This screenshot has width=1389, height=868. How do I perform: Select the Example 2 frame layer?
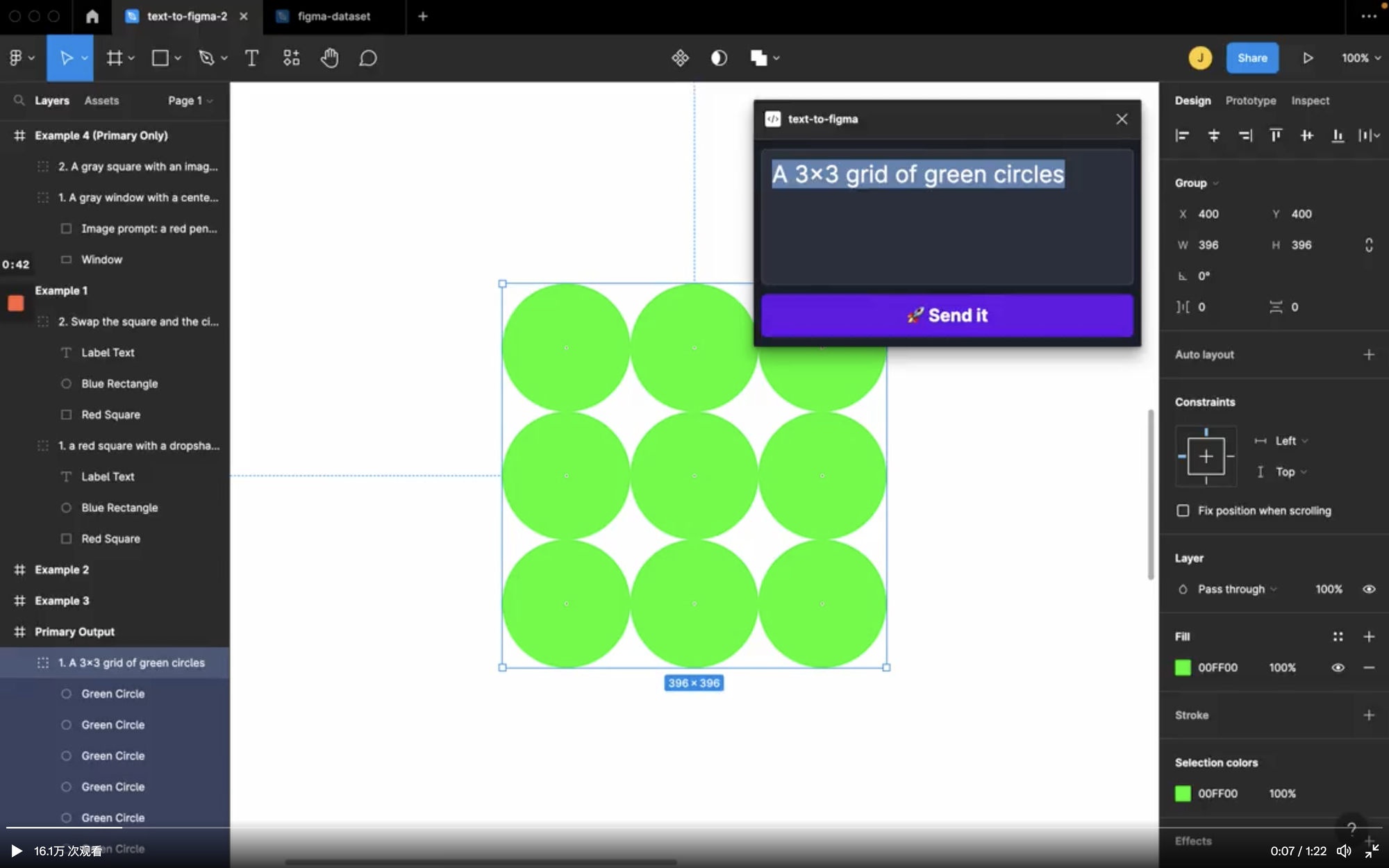[62, 569]
